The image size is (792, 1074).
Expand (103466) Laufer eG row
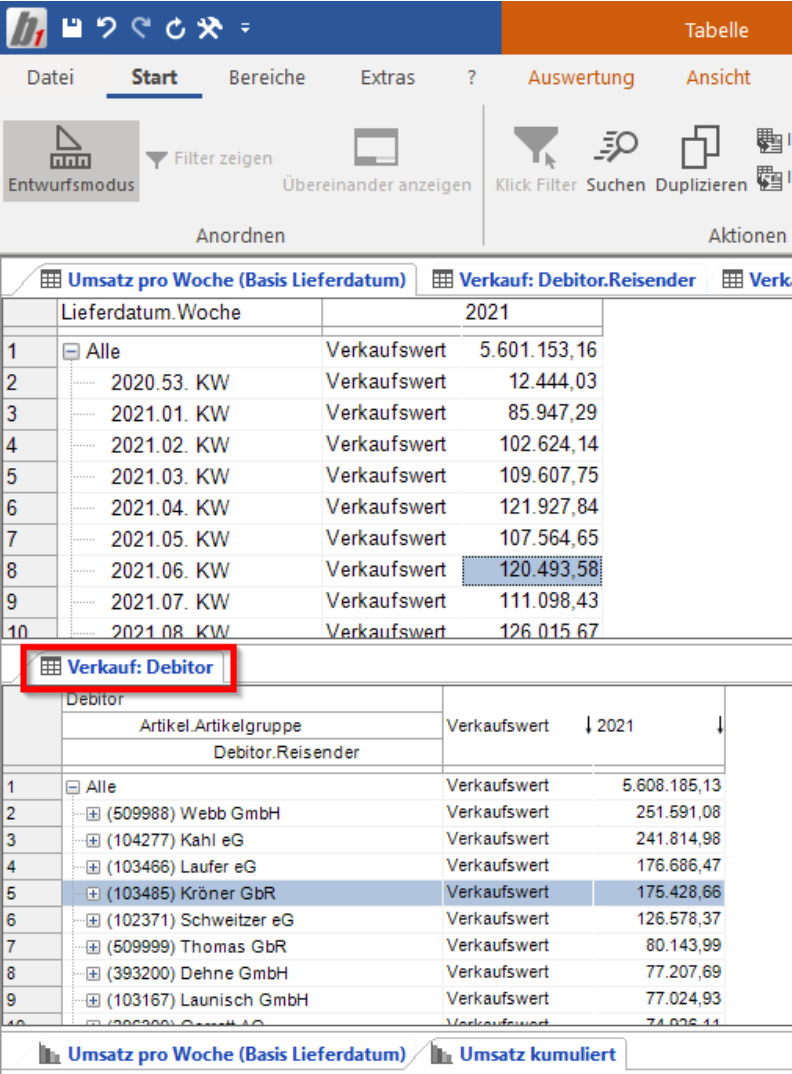[x=93, y=867]
